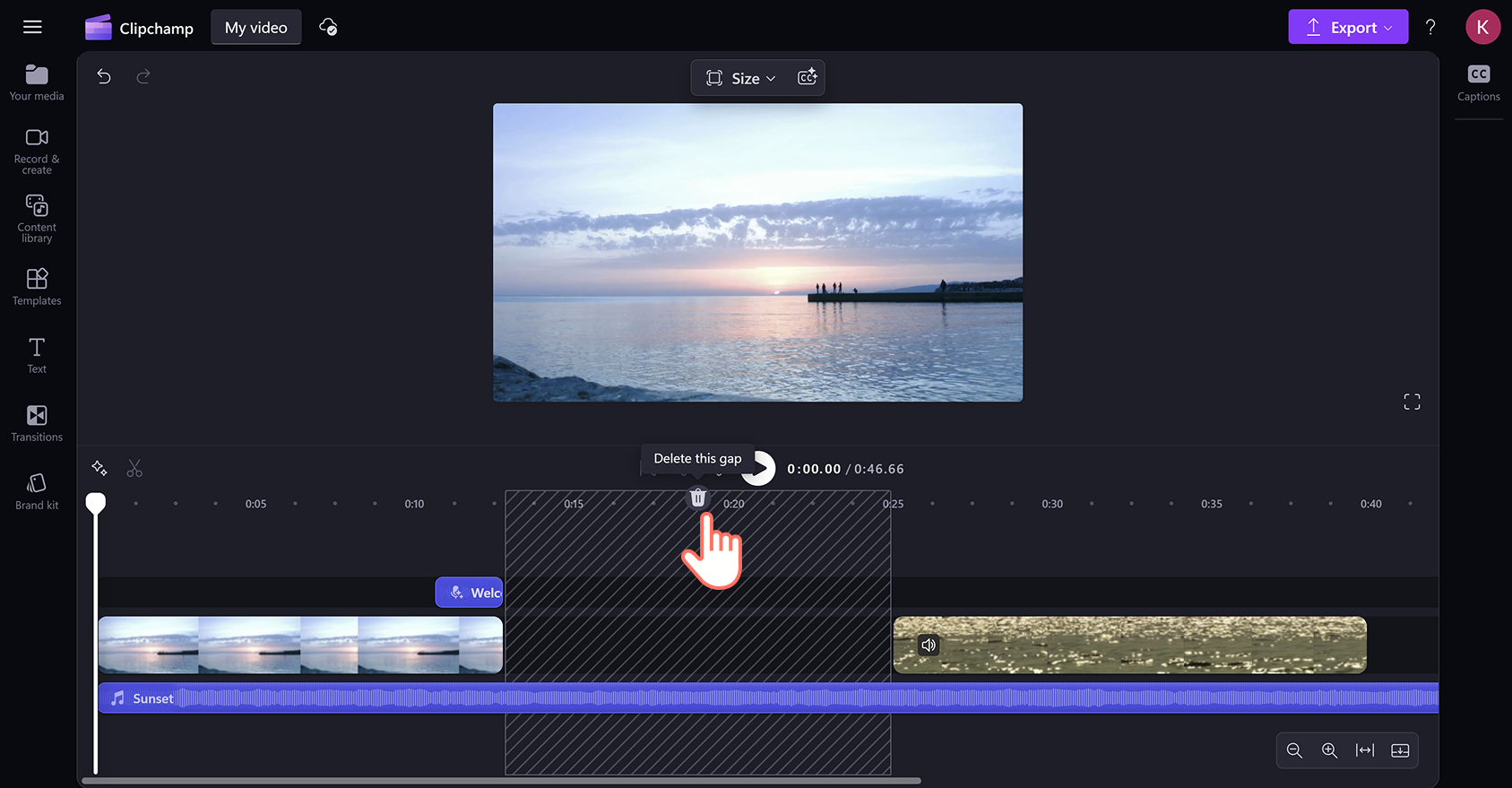Open the Transitions tab
Image resolution: width=1512 pixels, height=788 pixels.
pyautogui.click(x=37, y=423)
